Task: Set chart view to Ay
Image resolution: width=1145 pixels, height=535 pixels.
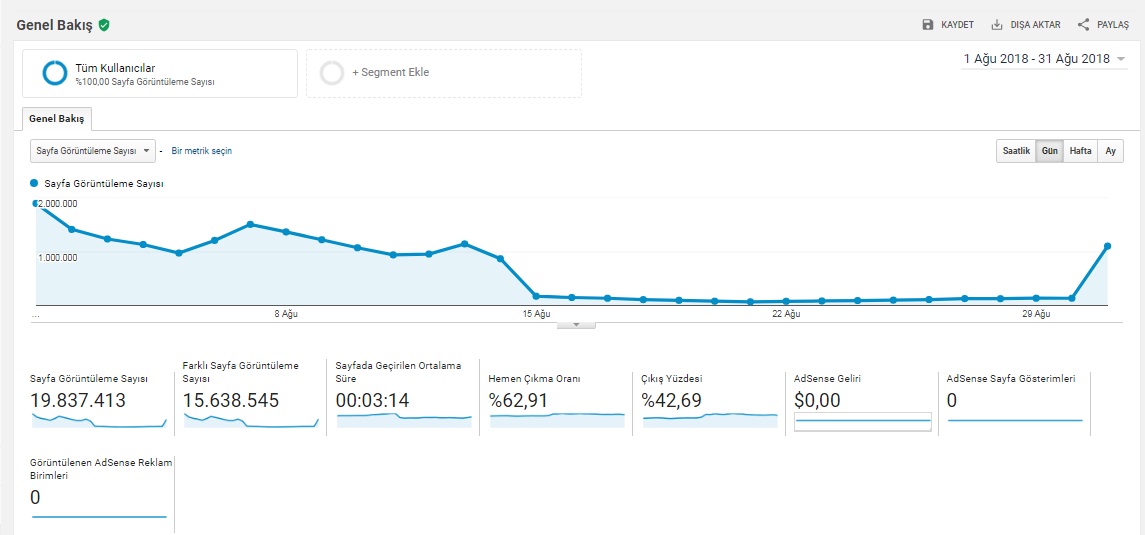Action: [x=1109, y=151]
